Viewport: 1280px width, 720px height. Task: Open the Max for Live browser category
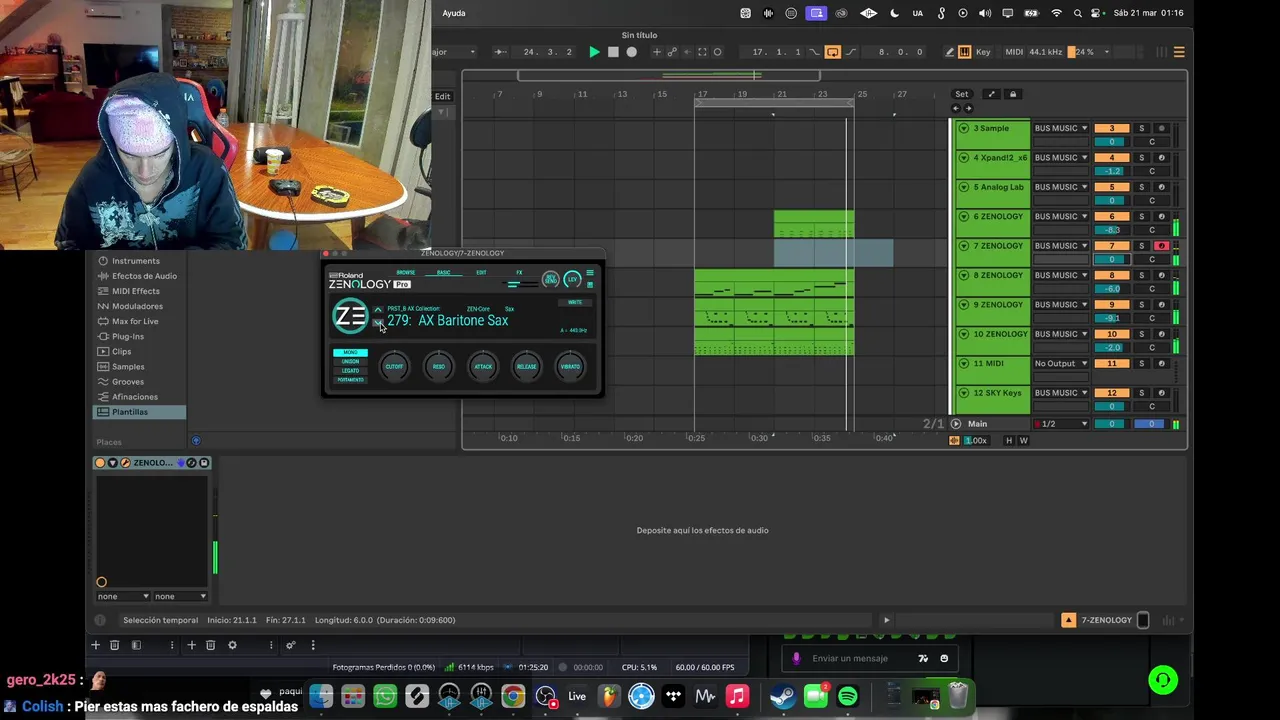(135, 321)
